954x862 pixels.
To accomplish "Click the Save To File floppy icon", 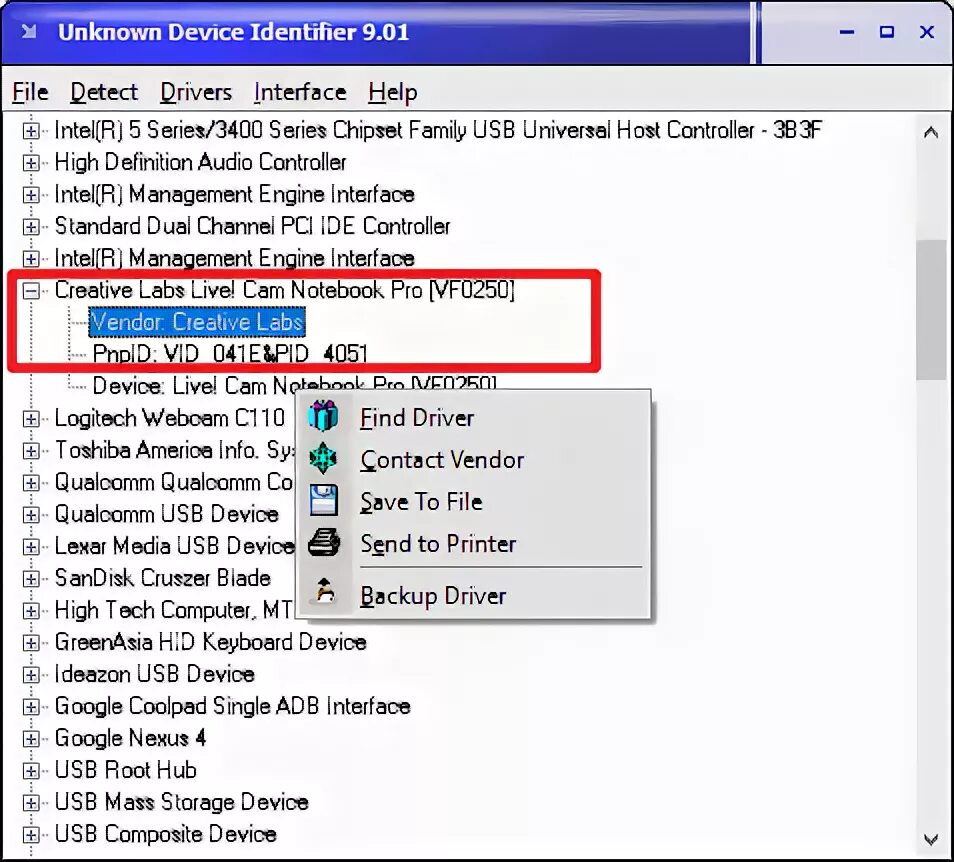I will 323,501.
